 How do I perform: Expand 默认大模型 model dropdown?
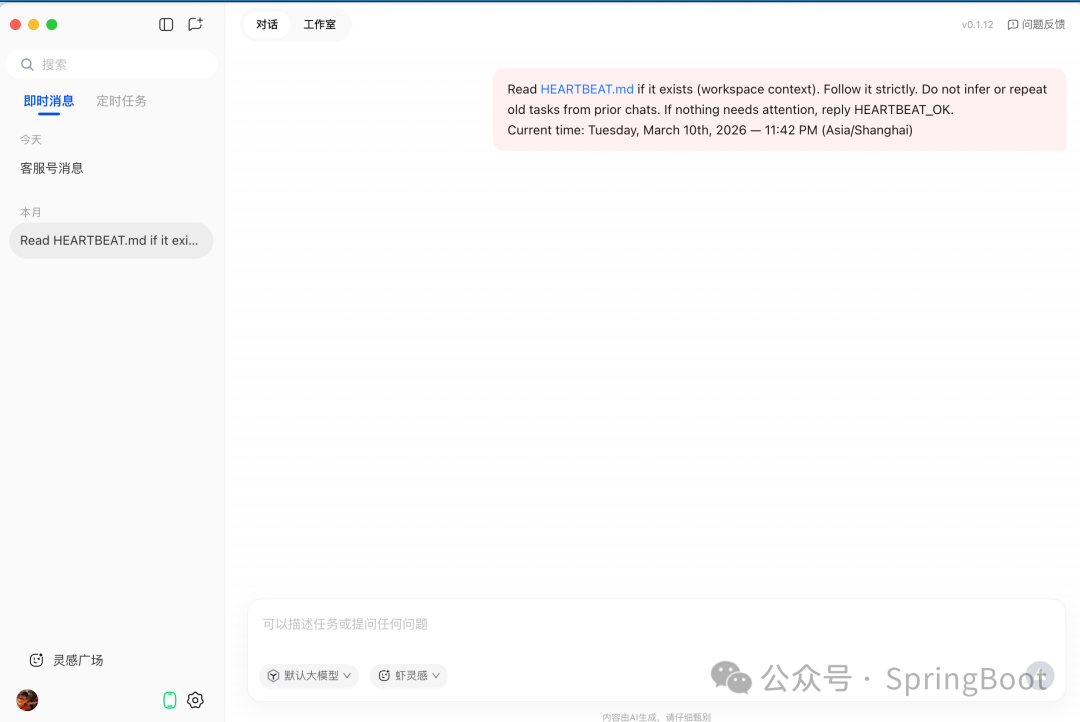point(309,676)
